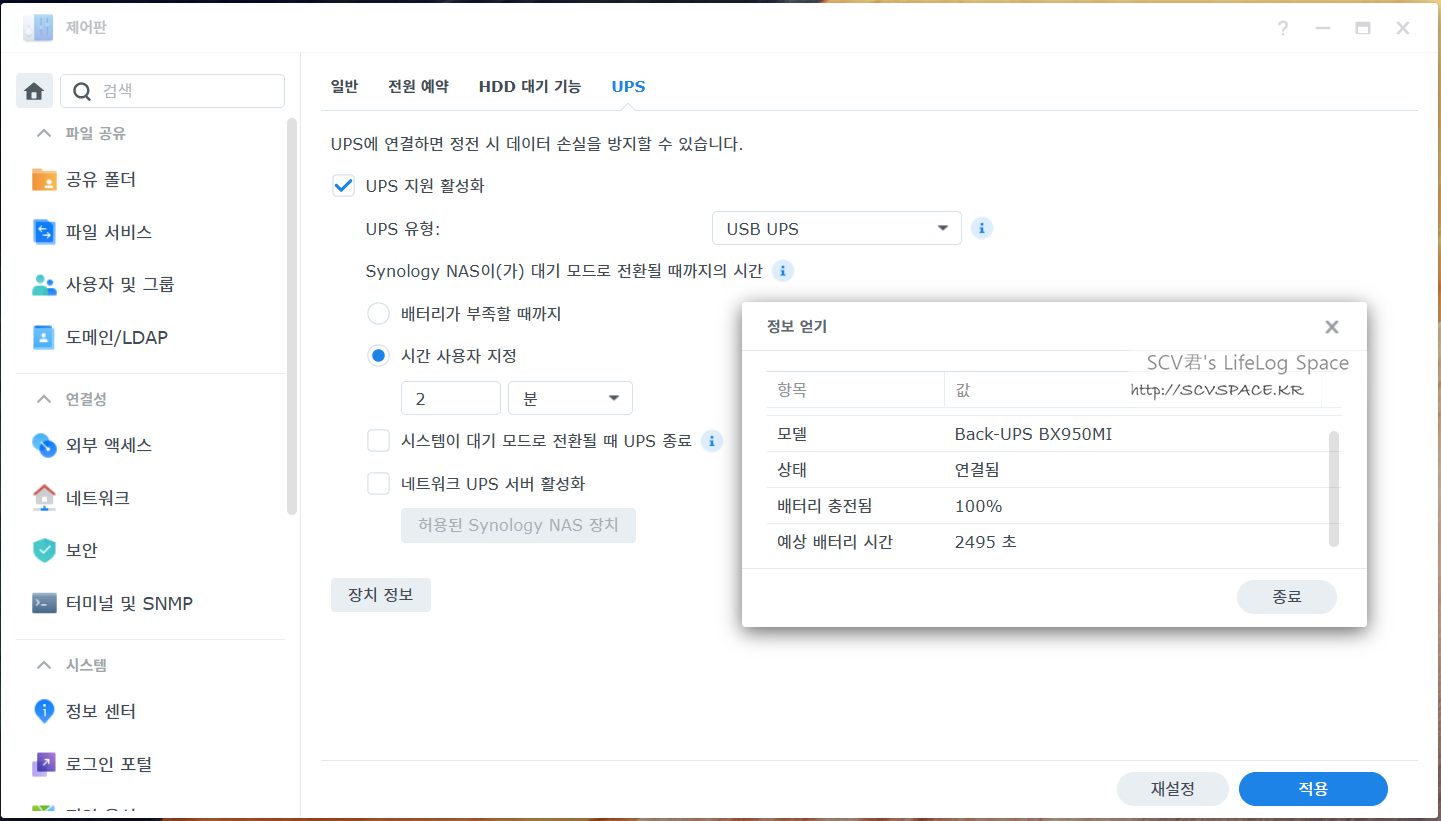Click the Back-UPS BX950MI model value
Image resolution: width=1441 pixels, height=821 pixels.
(x=1033, y=434)
